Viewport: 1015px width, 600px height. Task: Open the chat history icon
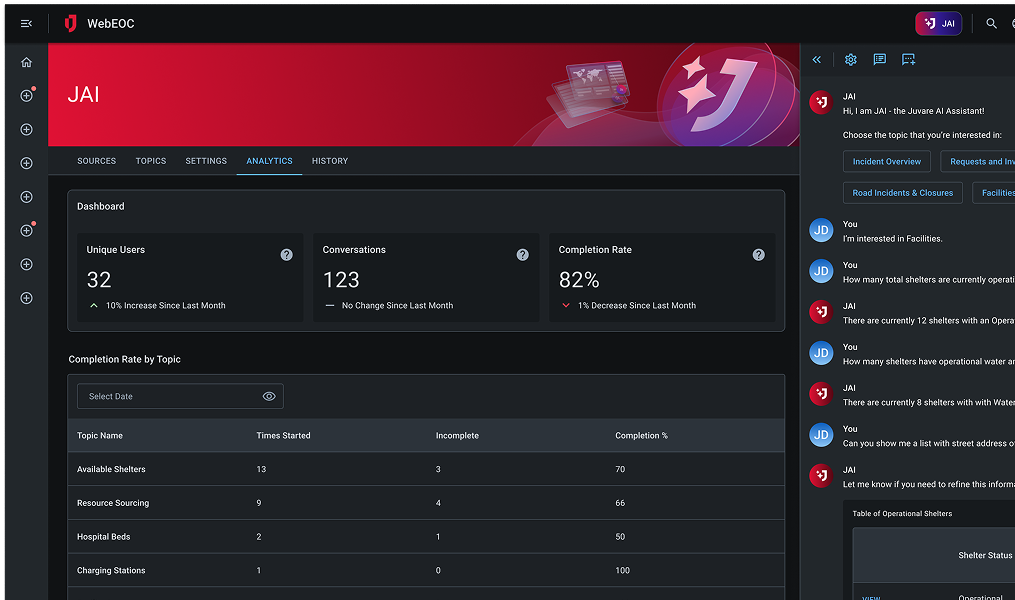pos(880,60)
